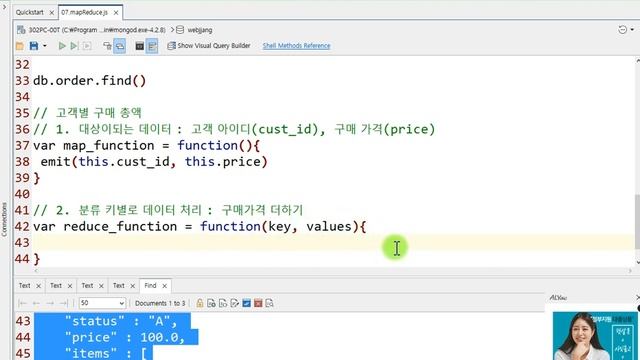640x360 pixels.
Task: Open the fourth Text result tab
Action: (x=119, y=286)
